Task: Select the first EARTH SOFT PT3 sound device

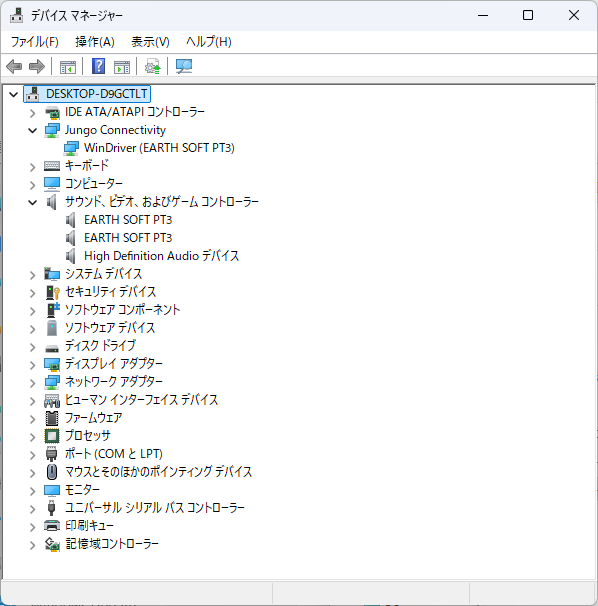Action: coord(128,220)
